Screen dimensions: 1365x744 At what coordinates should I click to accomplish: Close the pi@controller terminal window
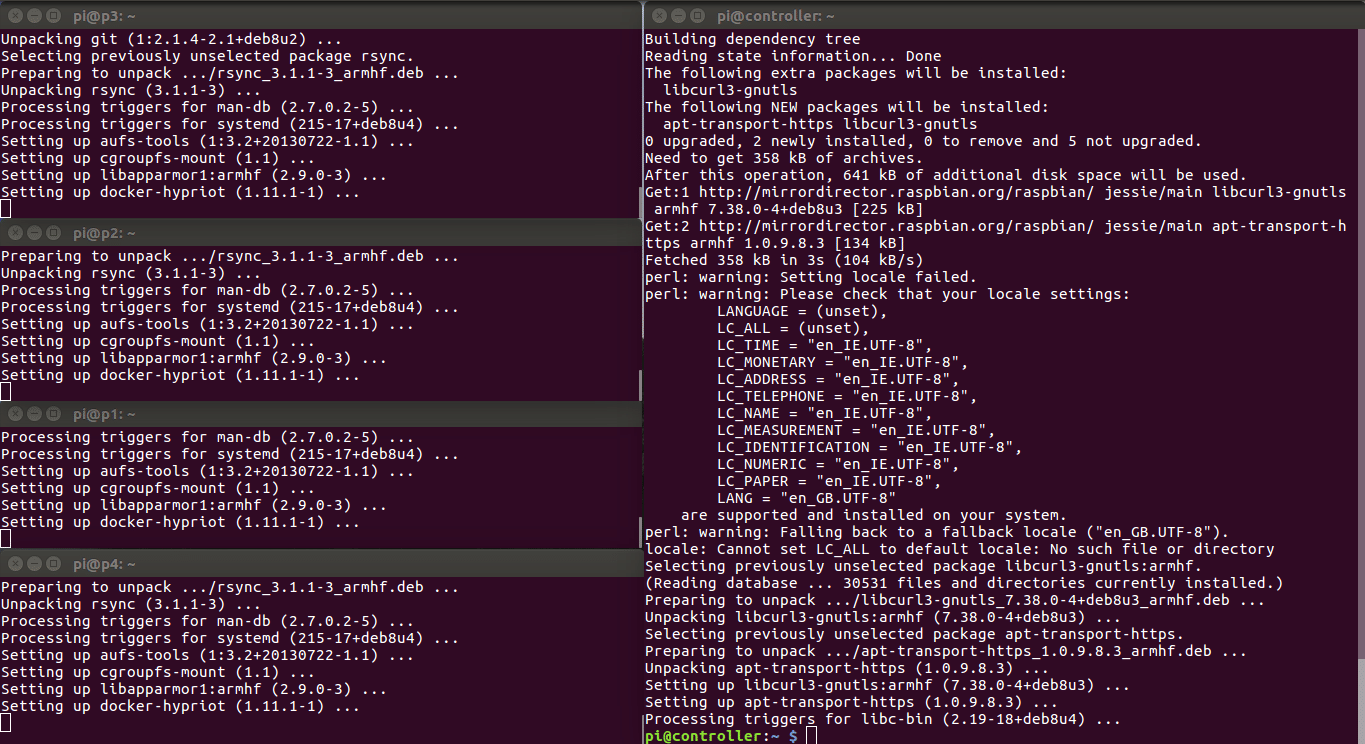click(x=657, y=15)
